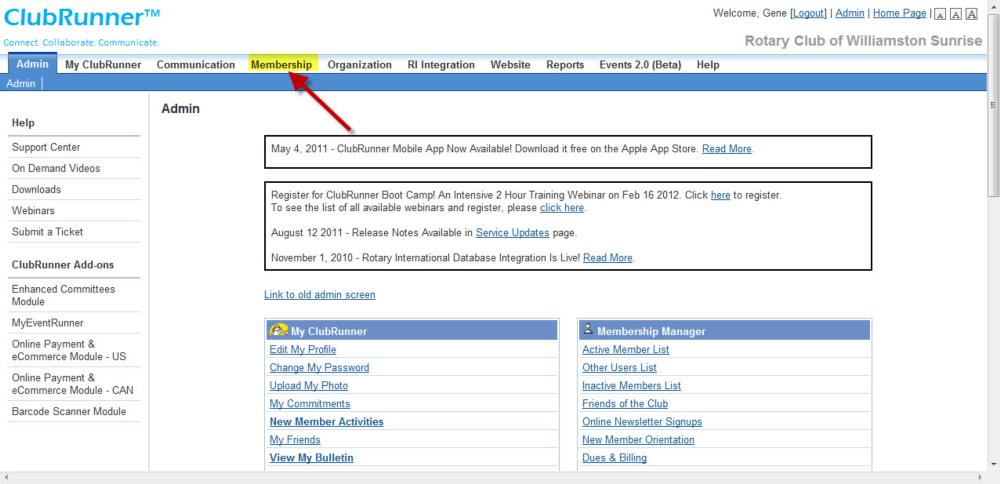
Task: Open Webinars in sidebar
Action: [x=33, y=210]
